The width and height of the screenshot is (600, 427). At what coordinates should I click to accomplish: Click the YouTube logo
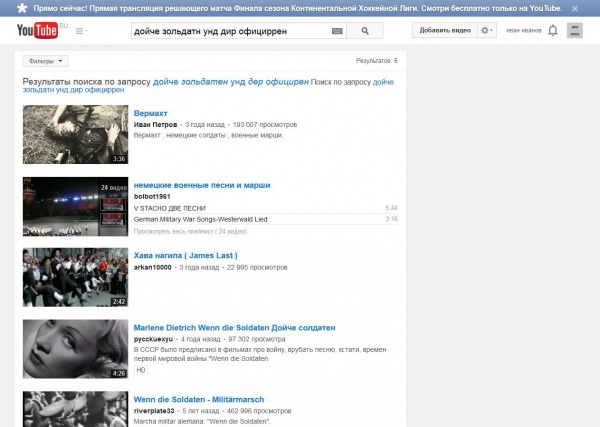coord(38,30)
